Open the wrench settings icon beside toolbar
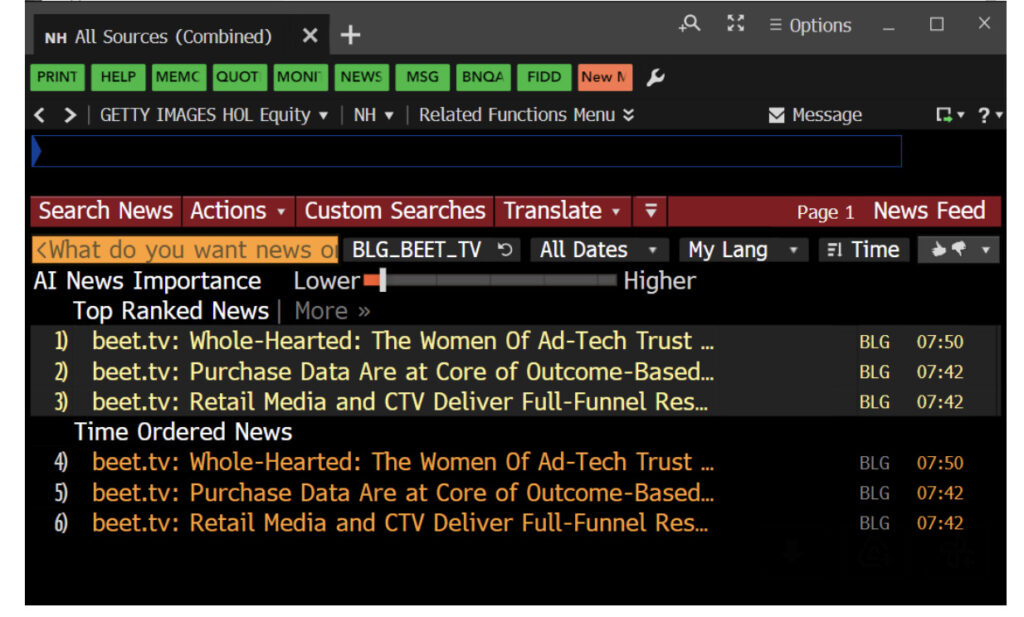 point(655,77)
